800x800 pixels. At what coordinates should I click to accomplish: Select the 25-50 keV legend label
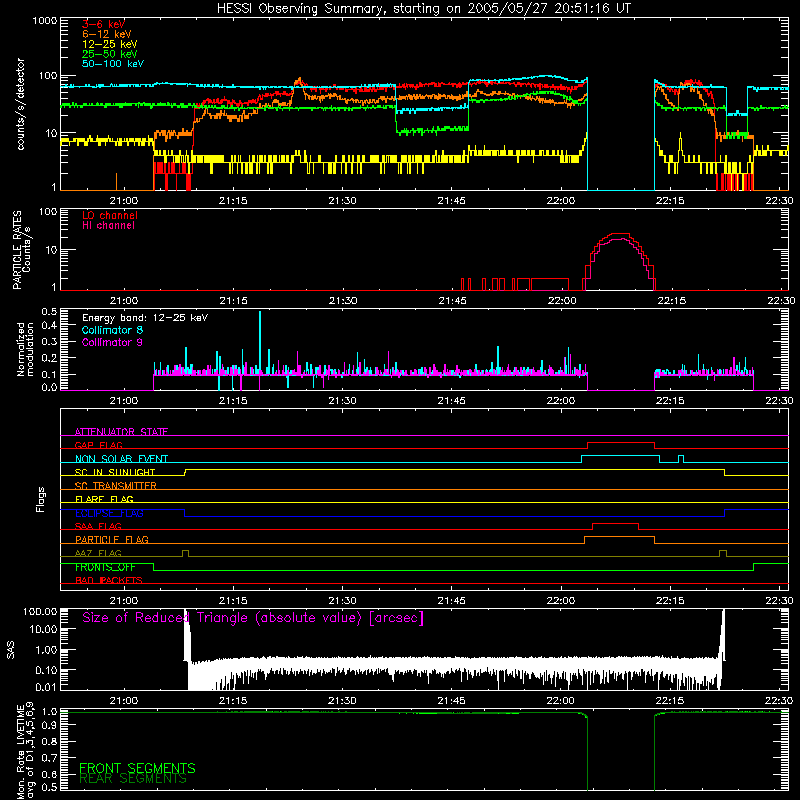tap(110, 54)
